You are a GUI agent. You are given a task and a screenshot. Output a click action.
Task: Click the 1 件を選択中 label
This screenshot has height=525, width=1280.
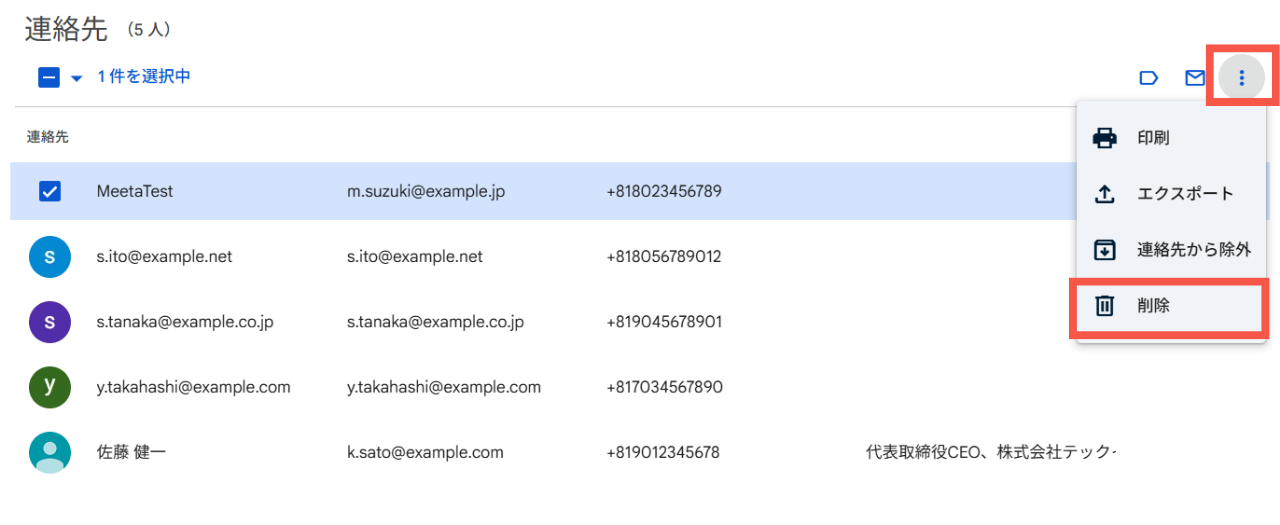pos(144,76)
